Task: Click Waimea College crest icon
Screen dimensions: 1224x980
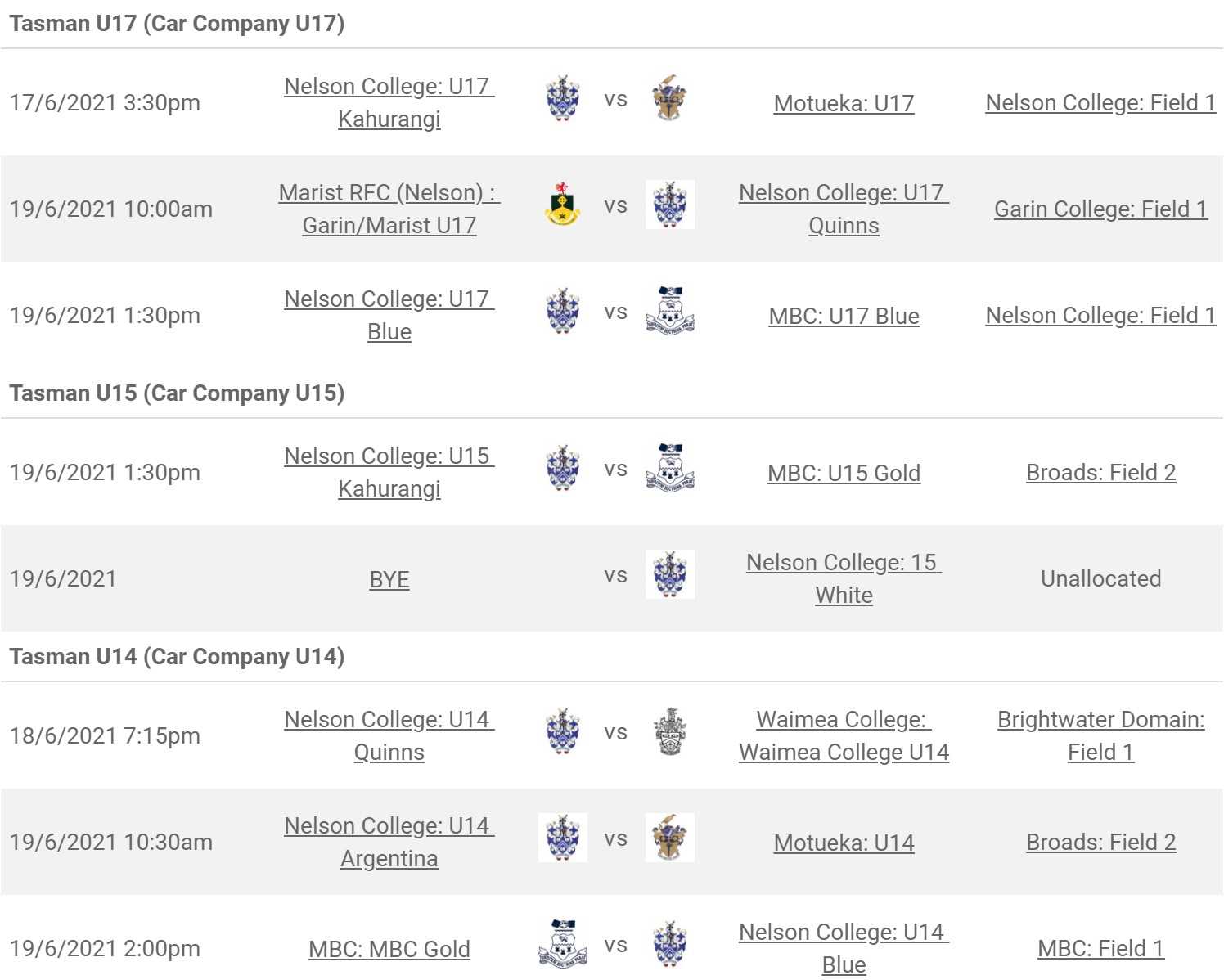Action: (669, 732)
